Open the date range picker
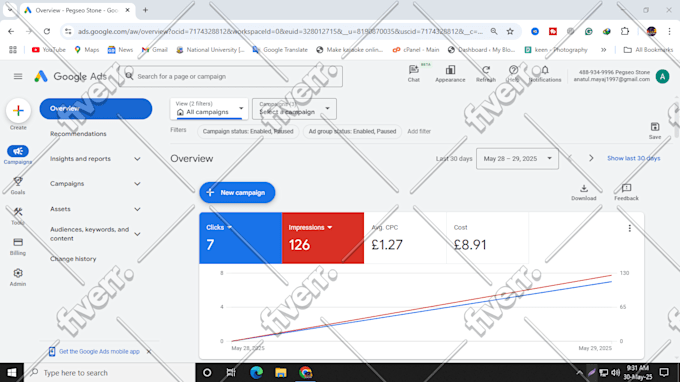This screenshot has height=382, width=680. tap(517, 159)
